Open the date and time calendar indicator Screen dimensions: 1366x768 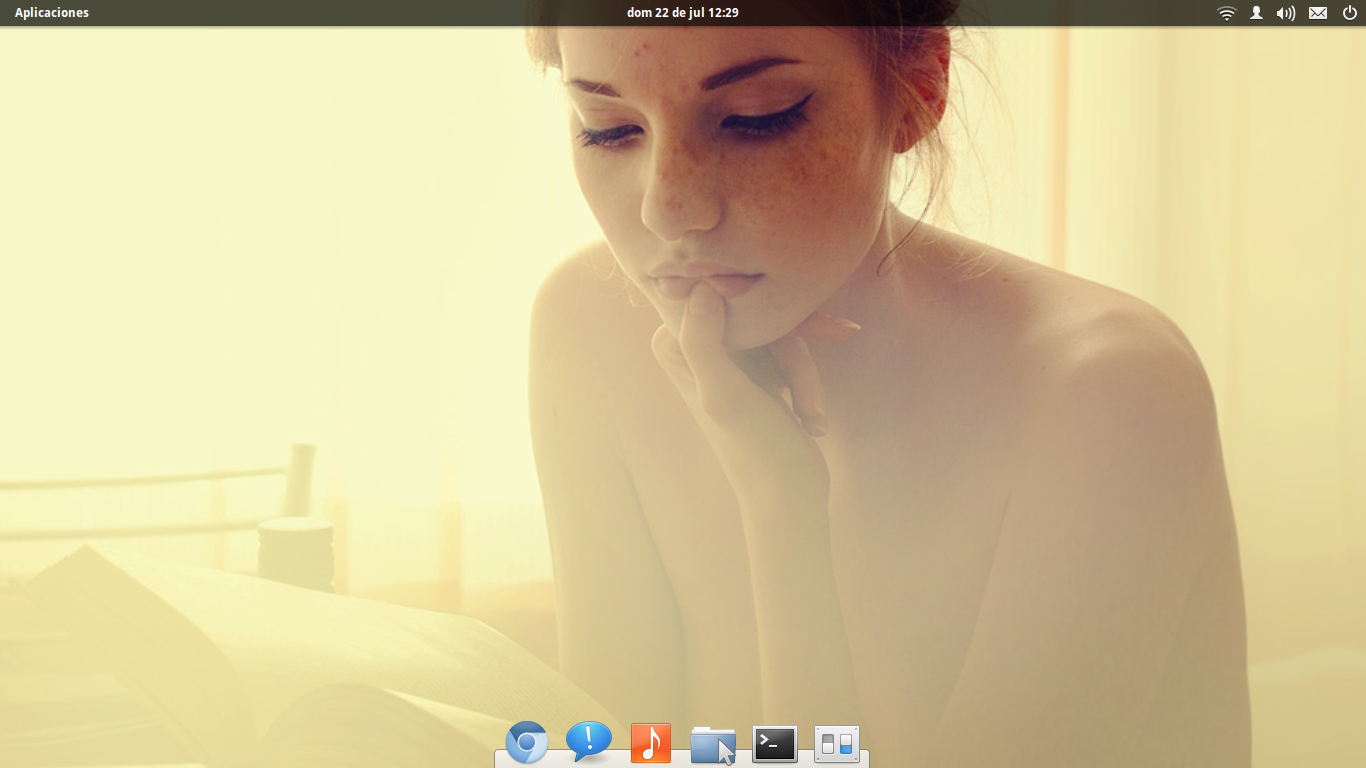tap(682, 13)
